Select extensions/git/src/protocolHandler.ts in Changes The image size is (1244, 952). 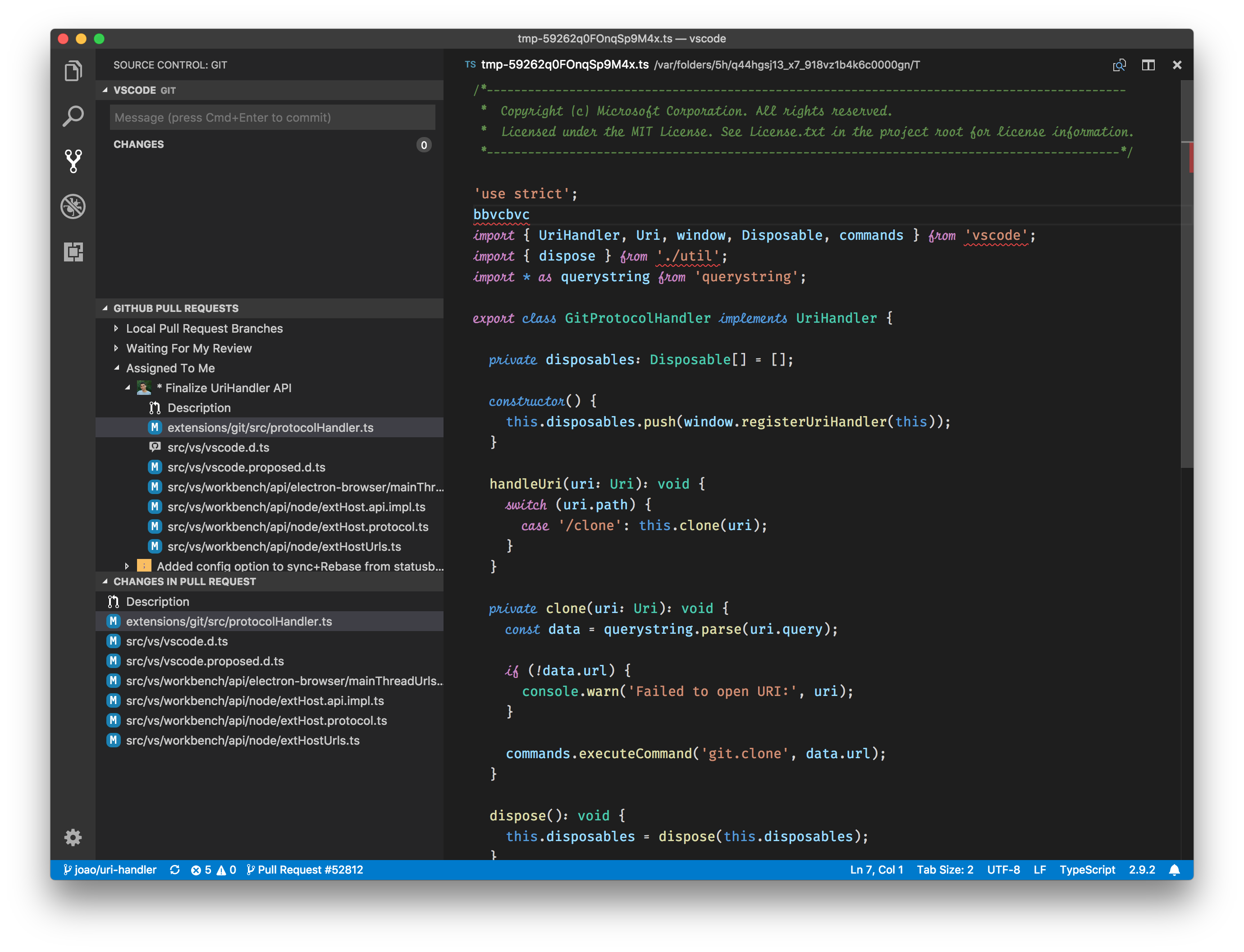pos(229,621)
